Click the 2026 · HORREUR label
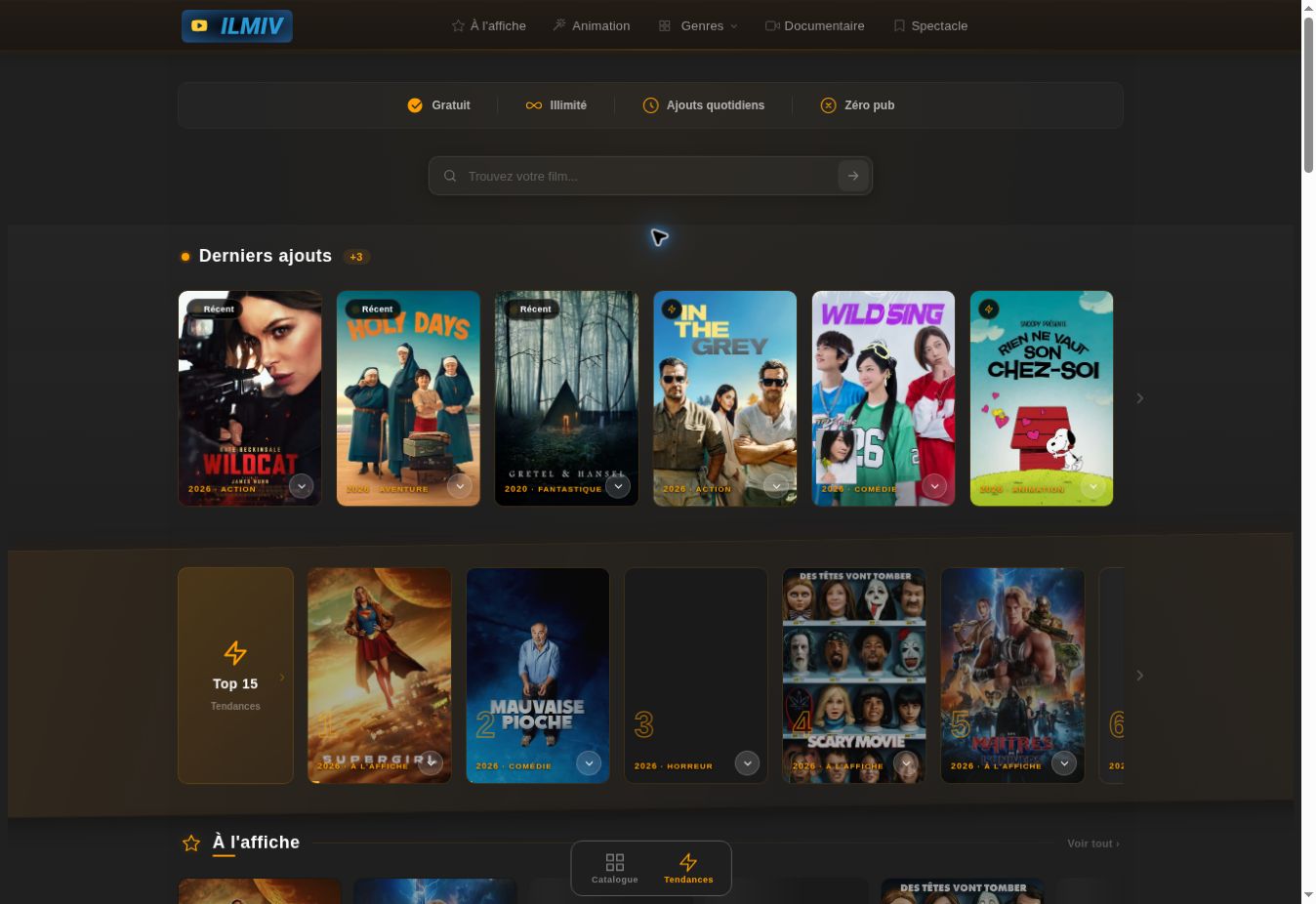The width and height of the screenshot is (1316, 904). [674, 766]
